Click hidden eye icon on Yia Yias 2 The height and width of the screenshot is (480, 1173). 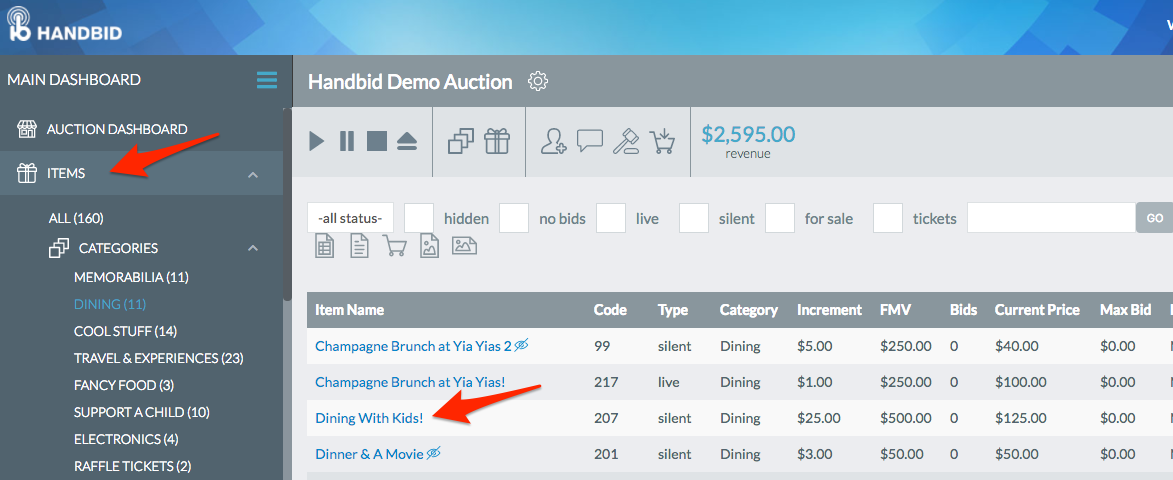[521, 345]
